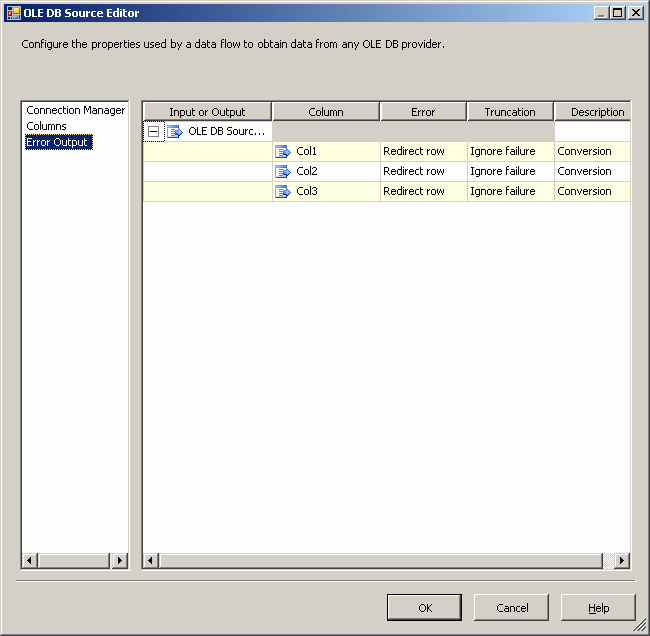Click the column icon beside Col3
Image resolution: width=650 pixels, height=636 pixels.
click(283, 191)
